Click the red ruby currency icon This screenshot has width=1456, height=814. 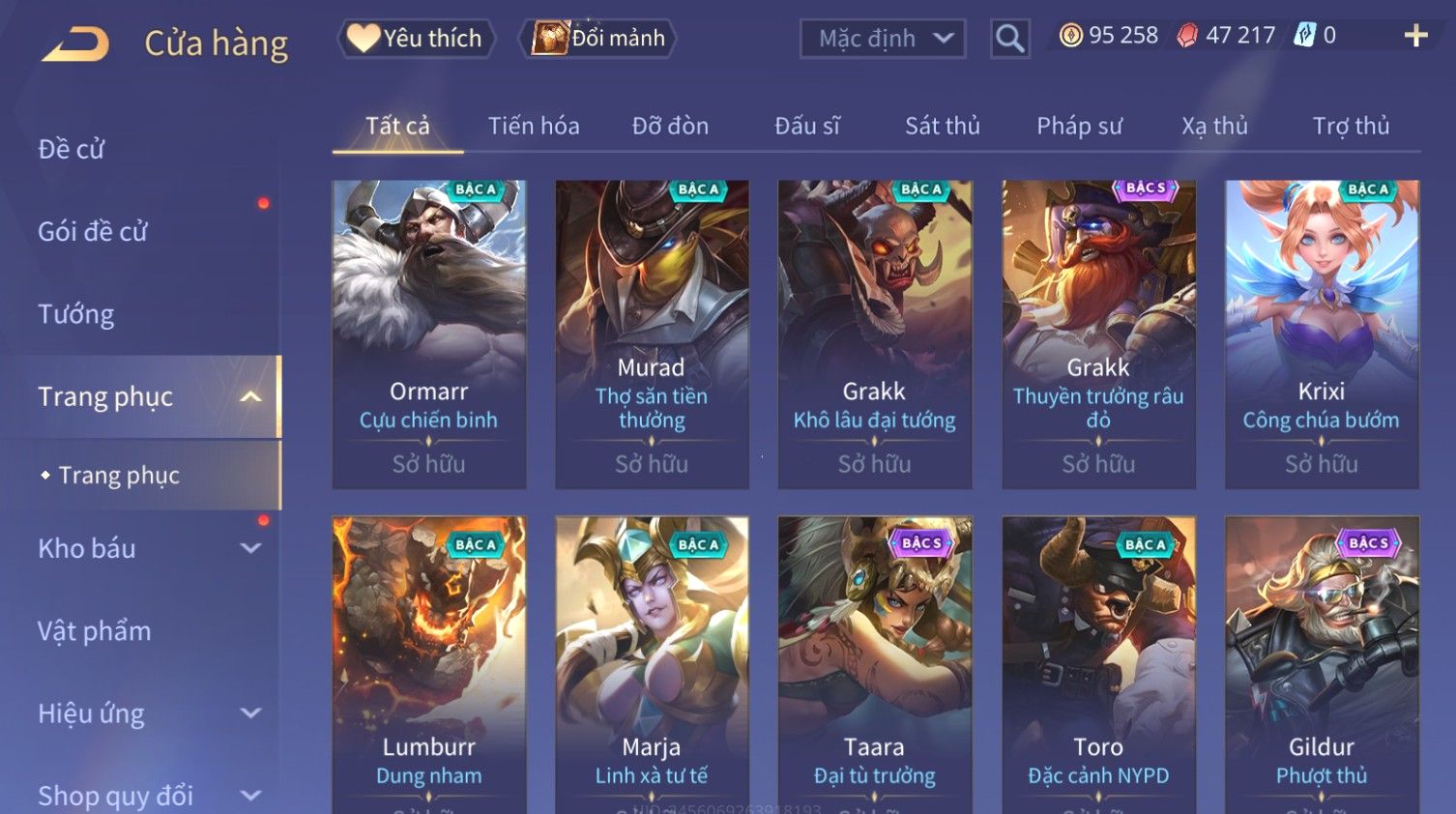1187,36
